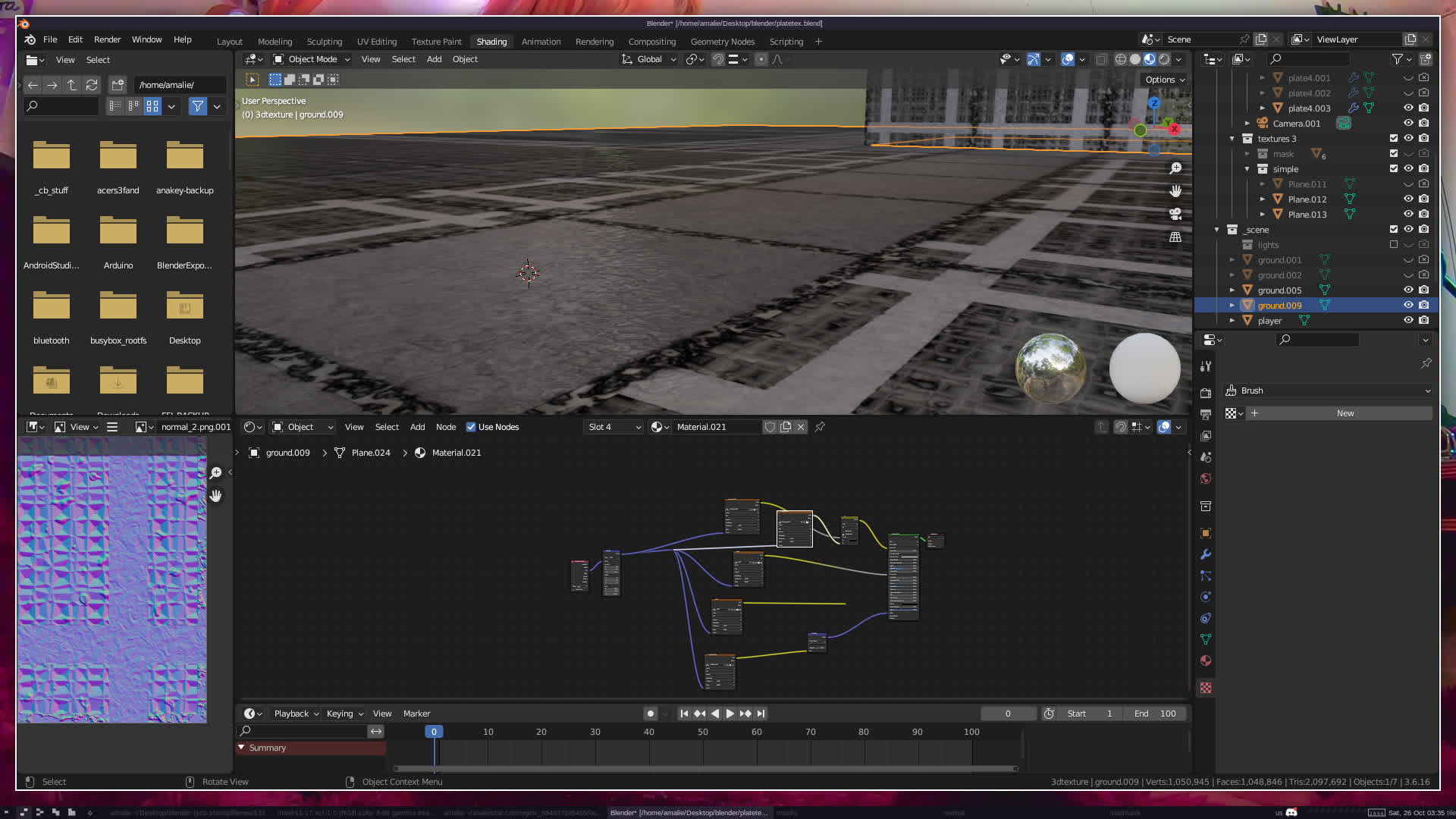Open the Material properties tab icon
This screenshot has width=1456, height=819.
(x=1206, y=661)
